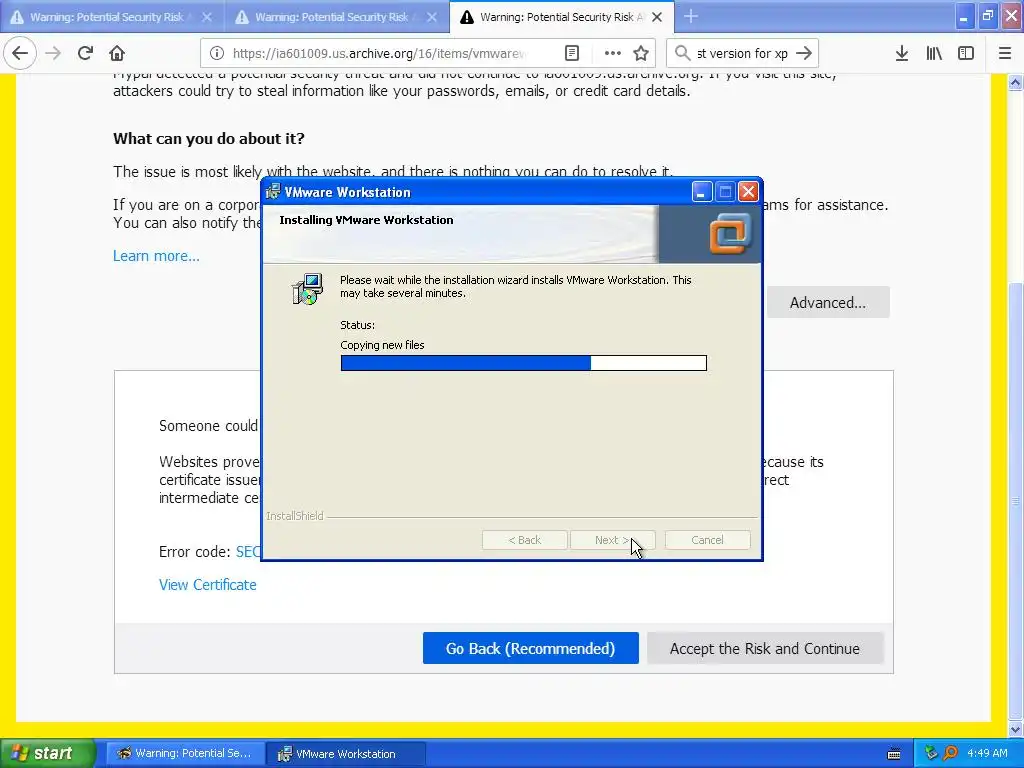This screenshot has width=1024, height=768.
Task: Open the Windows start menu
Action: (48, 753)
